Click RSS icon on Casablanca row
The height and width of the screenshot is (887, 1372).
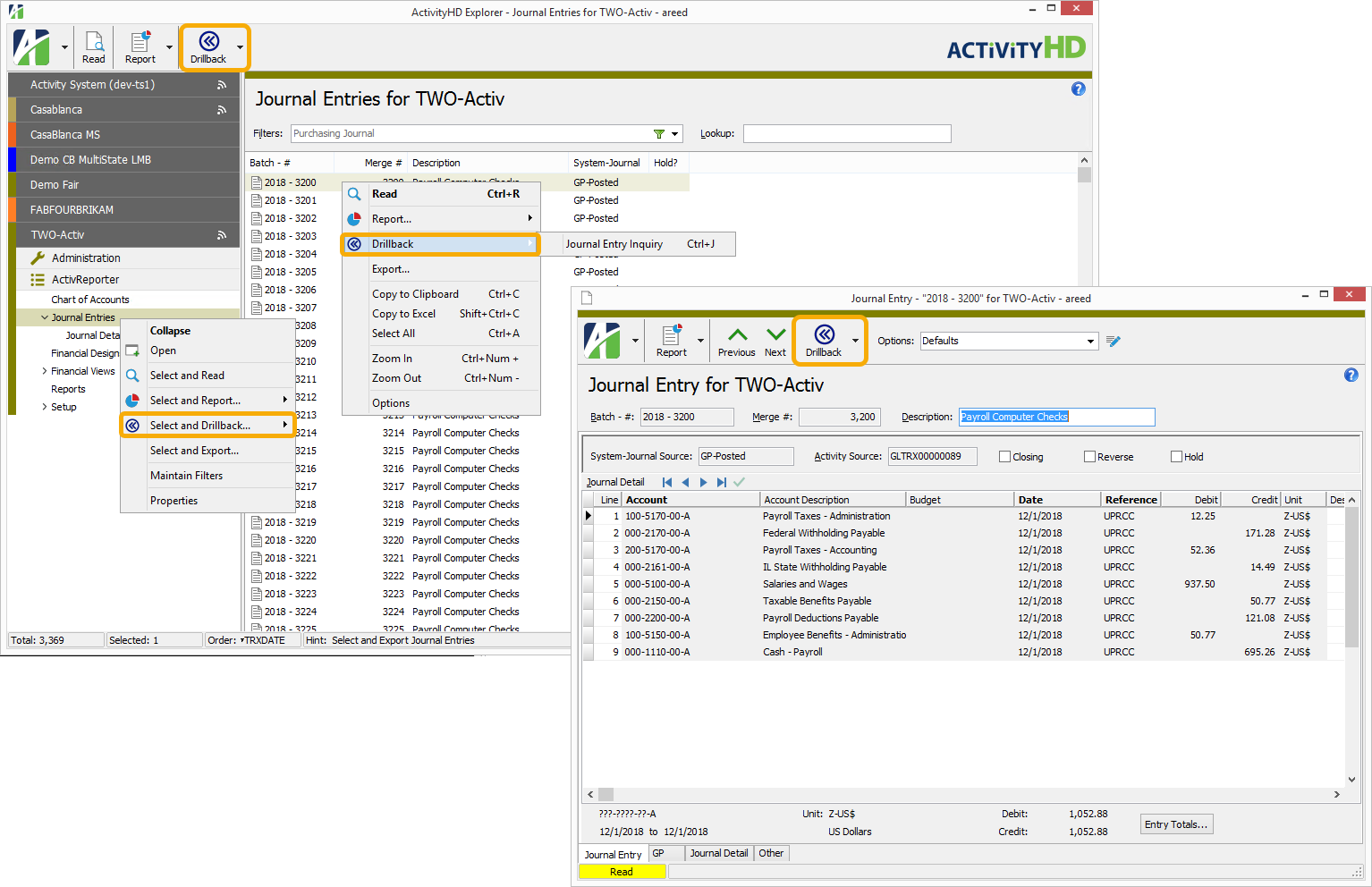[222, 110]
